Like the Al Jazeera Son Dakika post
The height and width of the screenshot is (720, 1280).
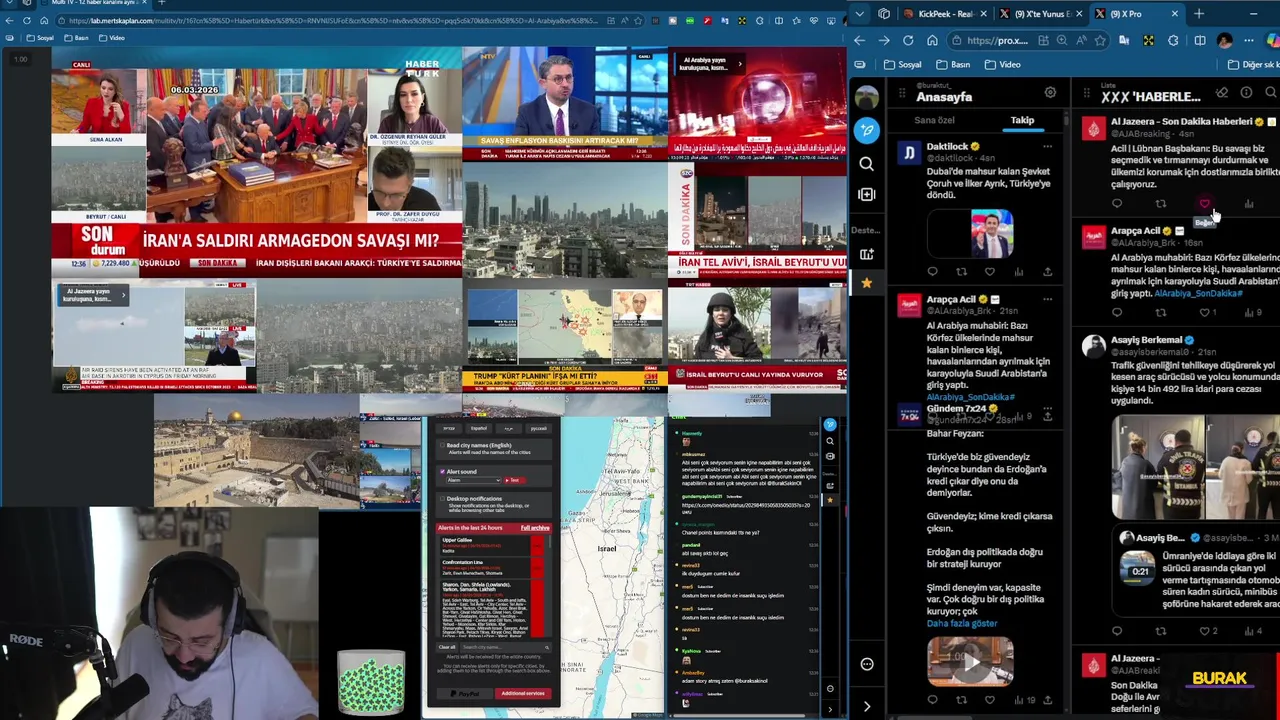[x=1204, y=204]
